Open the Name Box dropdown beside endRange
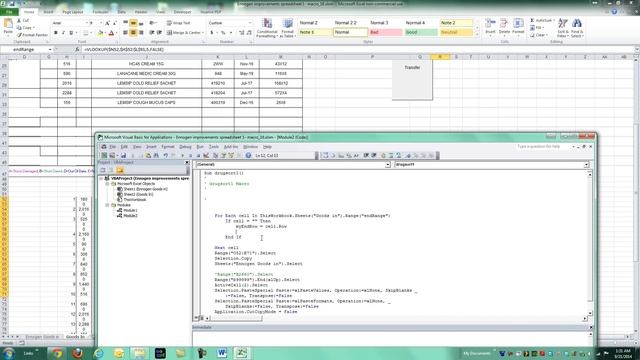This screenshot has width=640, height=360. click(50, 49)
